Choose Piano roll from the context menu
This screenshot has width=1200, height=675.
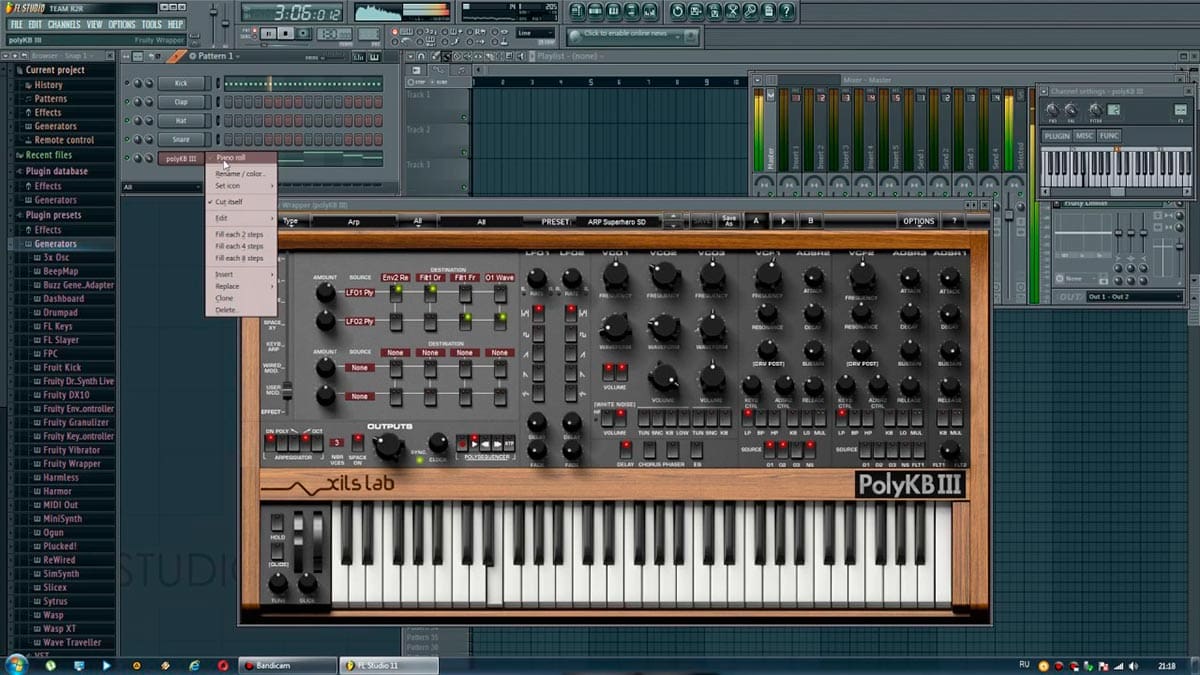(231, 158)
